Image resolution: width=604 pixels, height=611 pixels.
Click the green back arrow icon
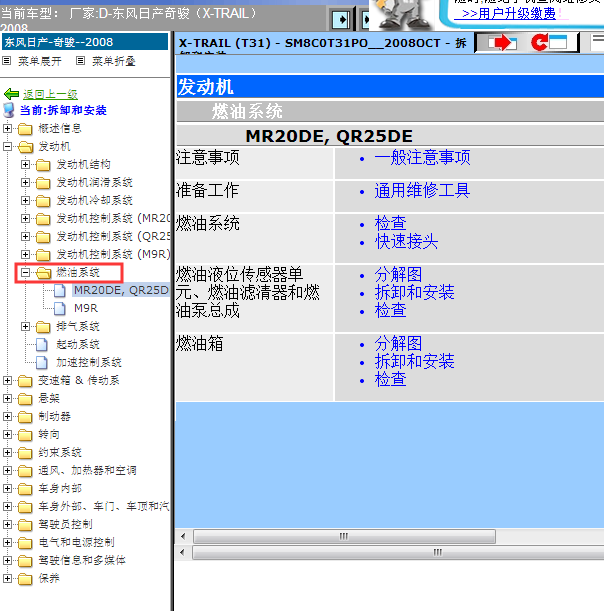click(11, 94)
